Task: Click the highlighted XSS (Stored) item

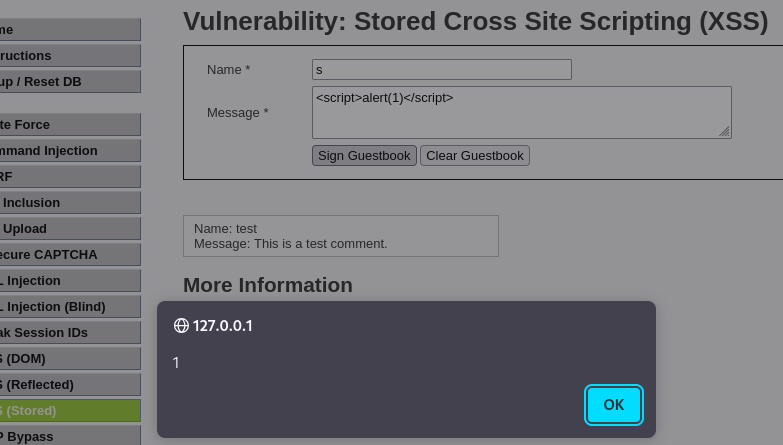Action: (x=60, y=410)
